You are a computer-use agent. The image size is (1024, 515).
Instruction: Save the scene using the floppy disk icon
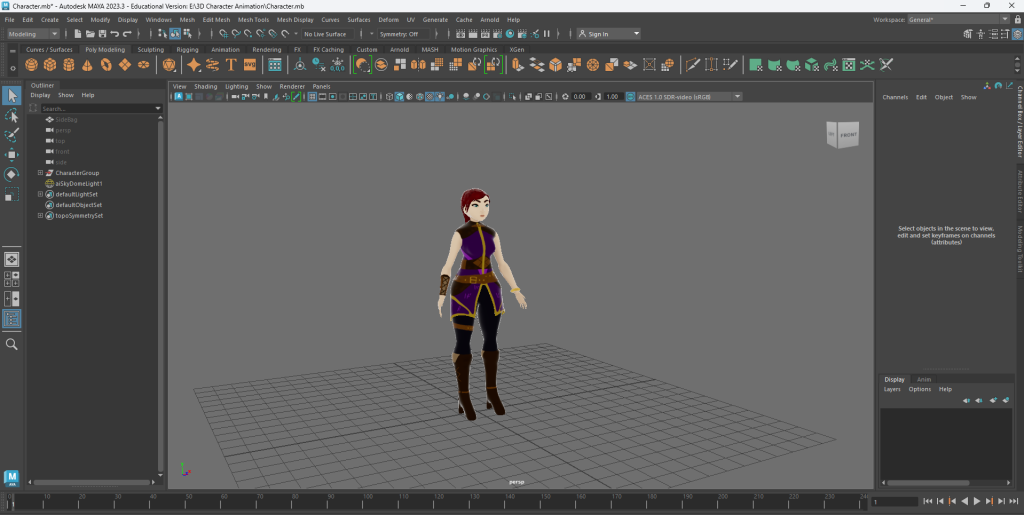pos(100,34)
